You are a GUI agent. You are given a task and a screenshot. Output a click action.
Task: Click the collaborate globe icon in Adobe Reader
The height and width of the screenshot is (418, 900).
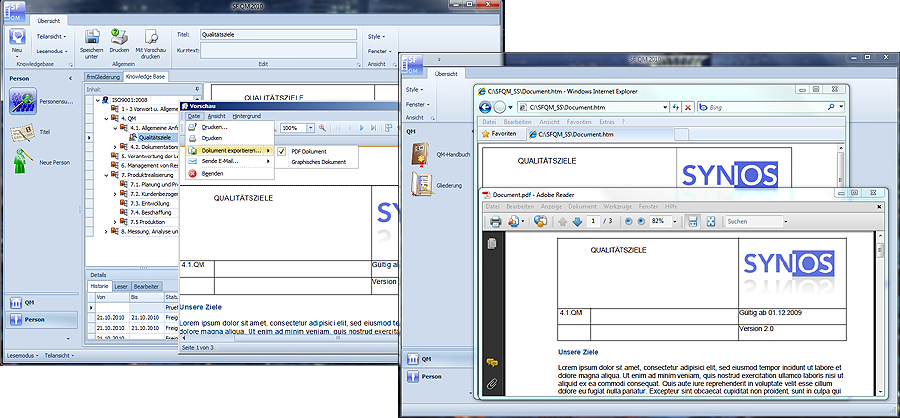point(540,221)
